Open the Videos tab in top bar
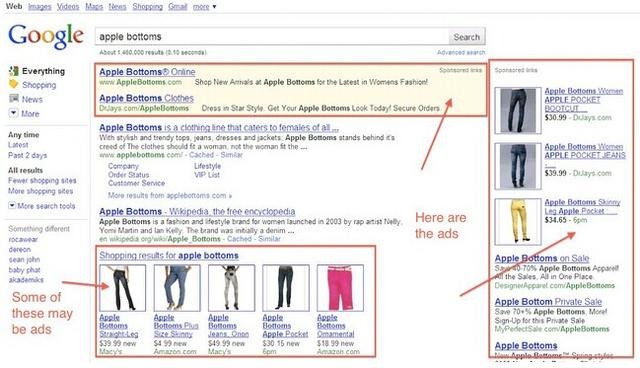640x368 pixels. point(68,7)
